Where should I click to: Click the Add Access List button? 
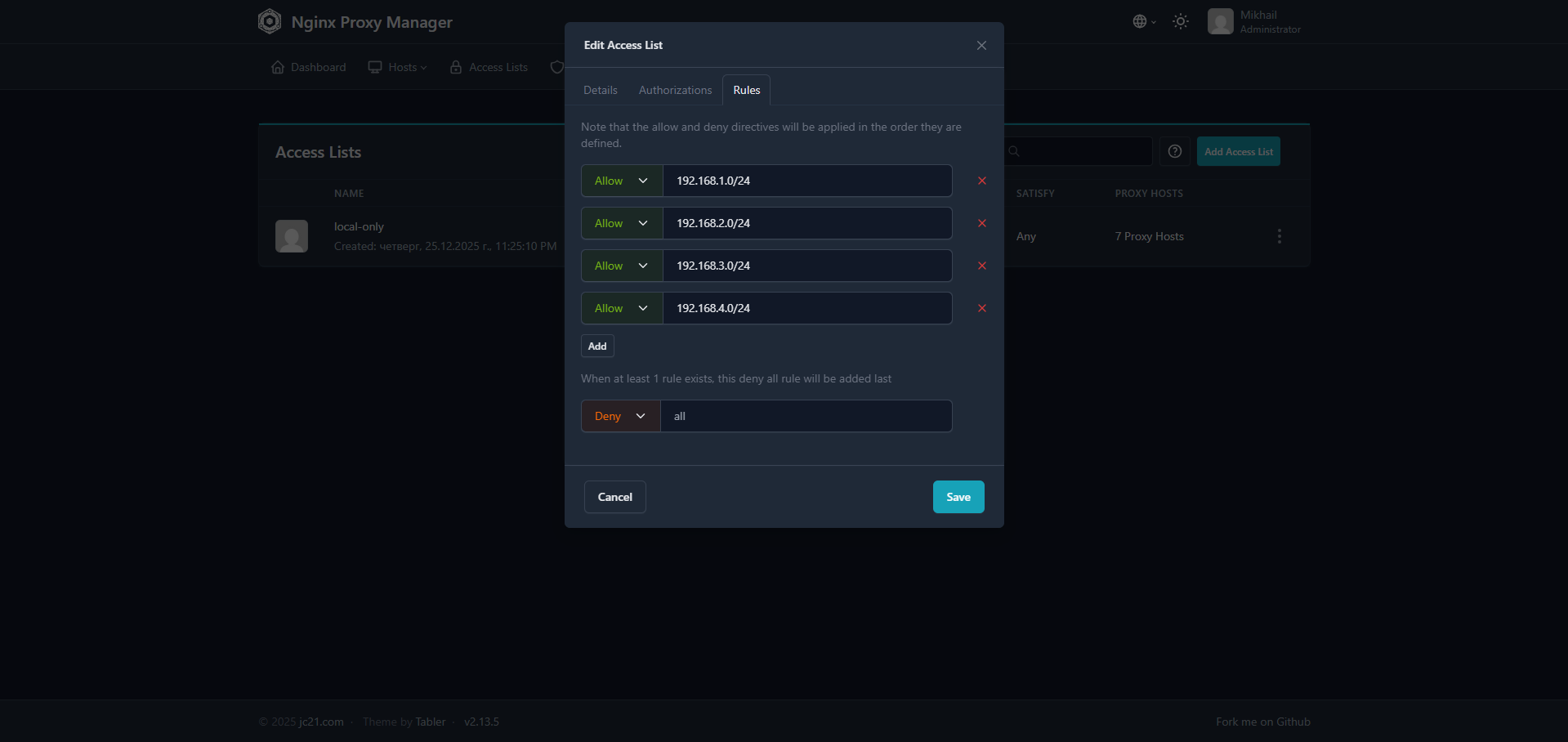tap(1238, 151)
